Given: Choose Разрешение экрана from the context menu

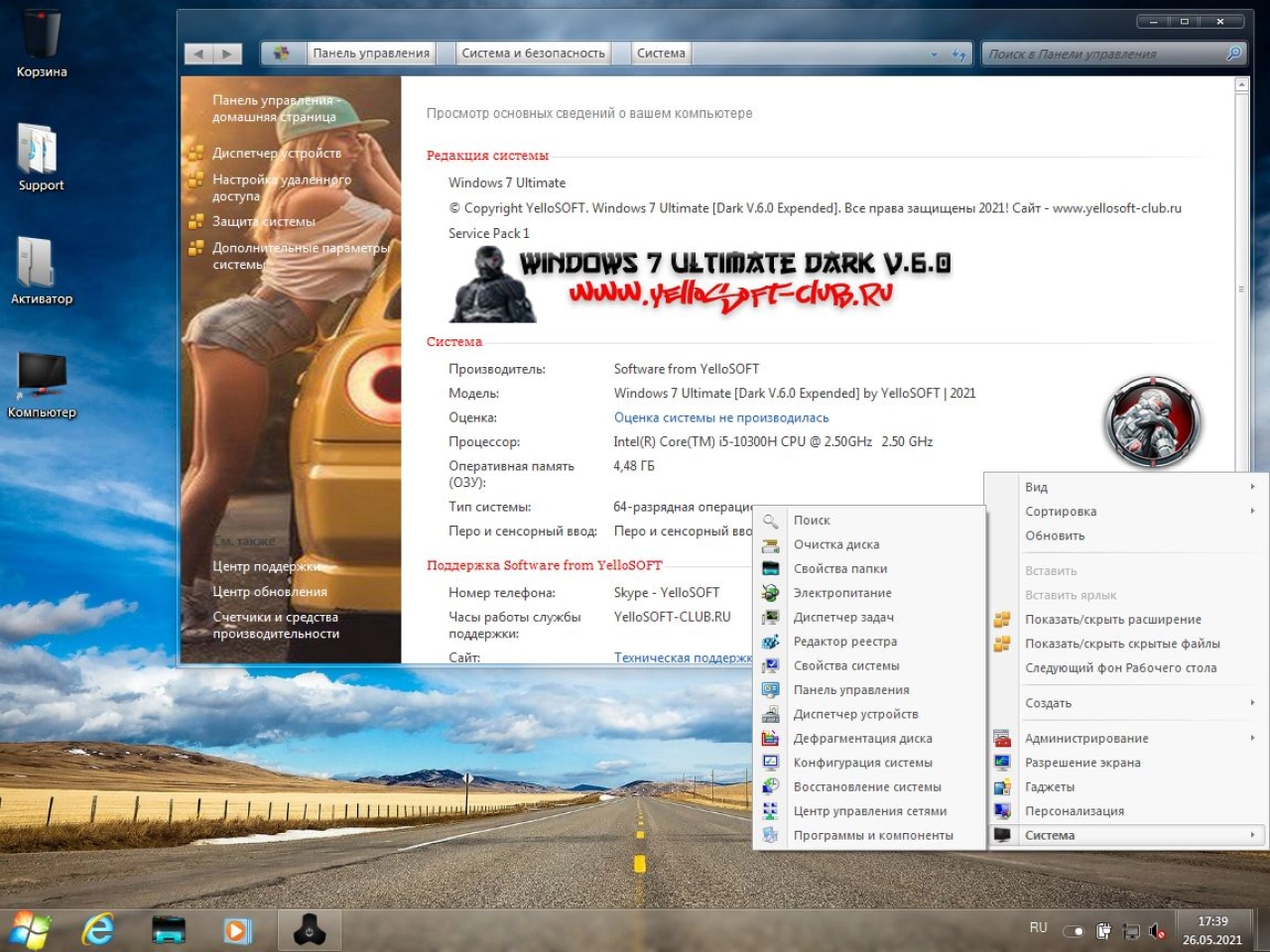Looking at the screenshot, I should click(x=1082, y=763).
